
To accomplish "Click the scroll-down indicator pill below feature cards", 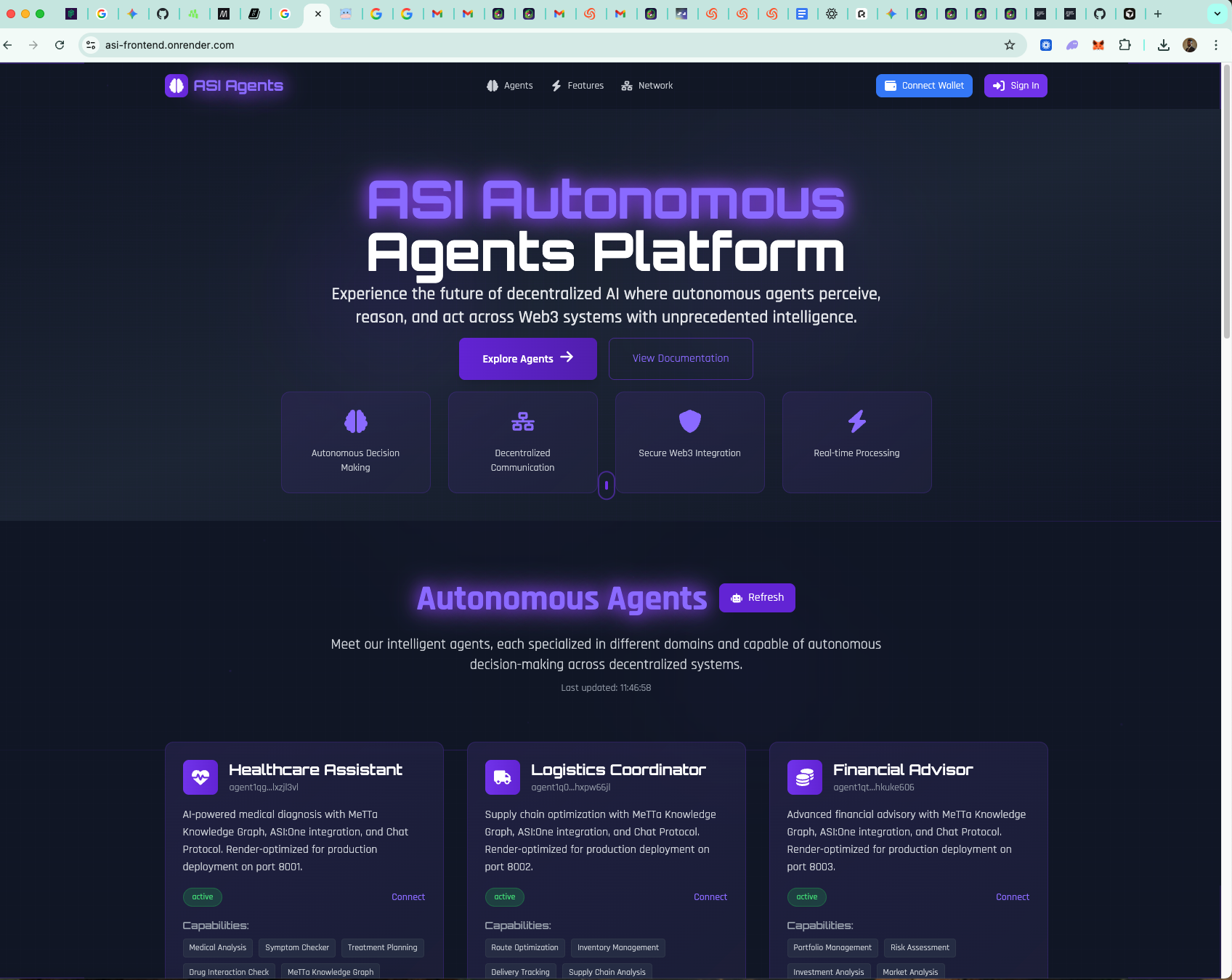I will point(607,485).
